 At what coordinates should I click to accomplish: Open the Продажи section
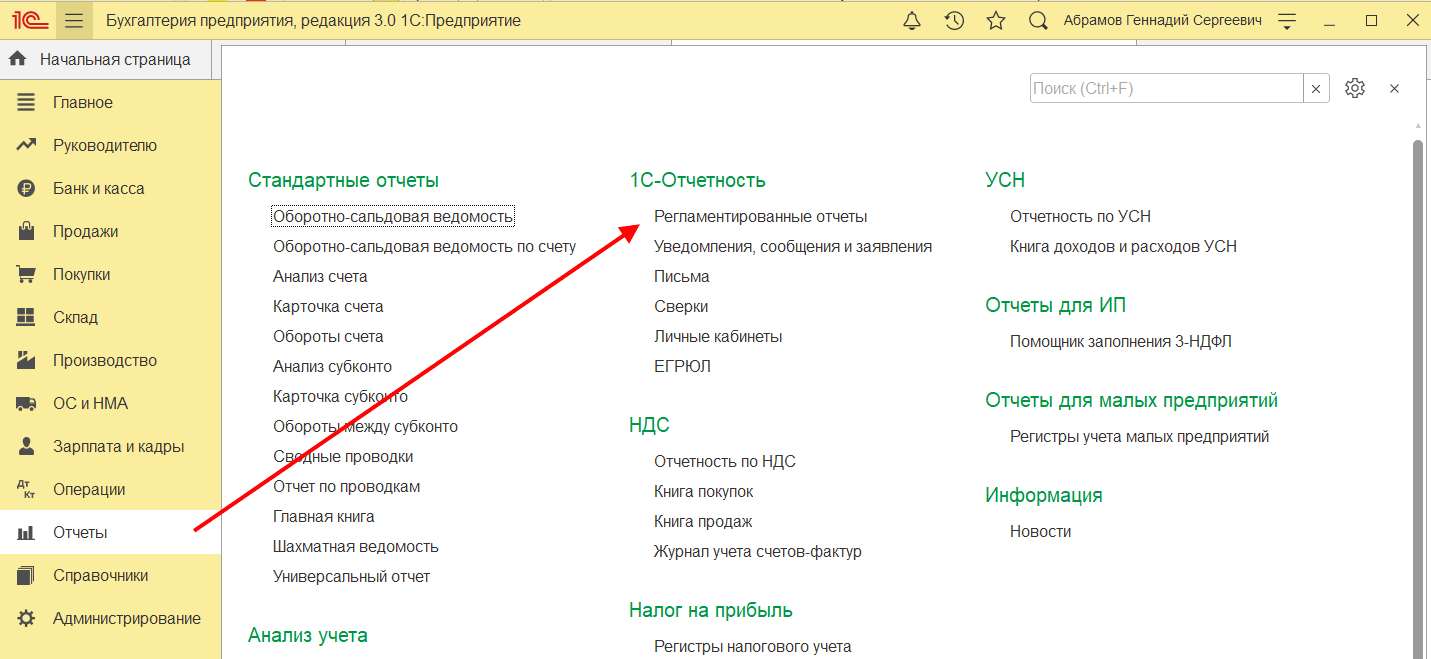(x=86, y=231)
